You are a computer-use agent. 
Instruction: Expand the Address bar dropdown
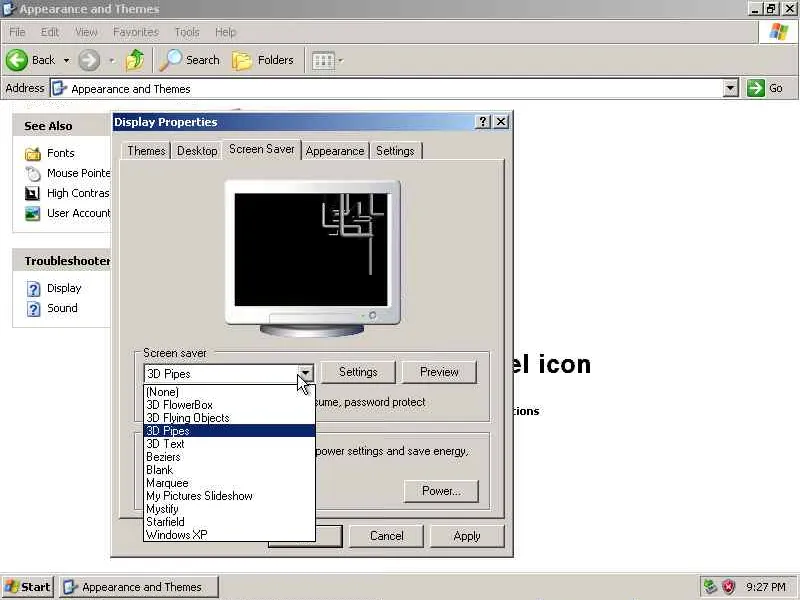tap(730, 88)
